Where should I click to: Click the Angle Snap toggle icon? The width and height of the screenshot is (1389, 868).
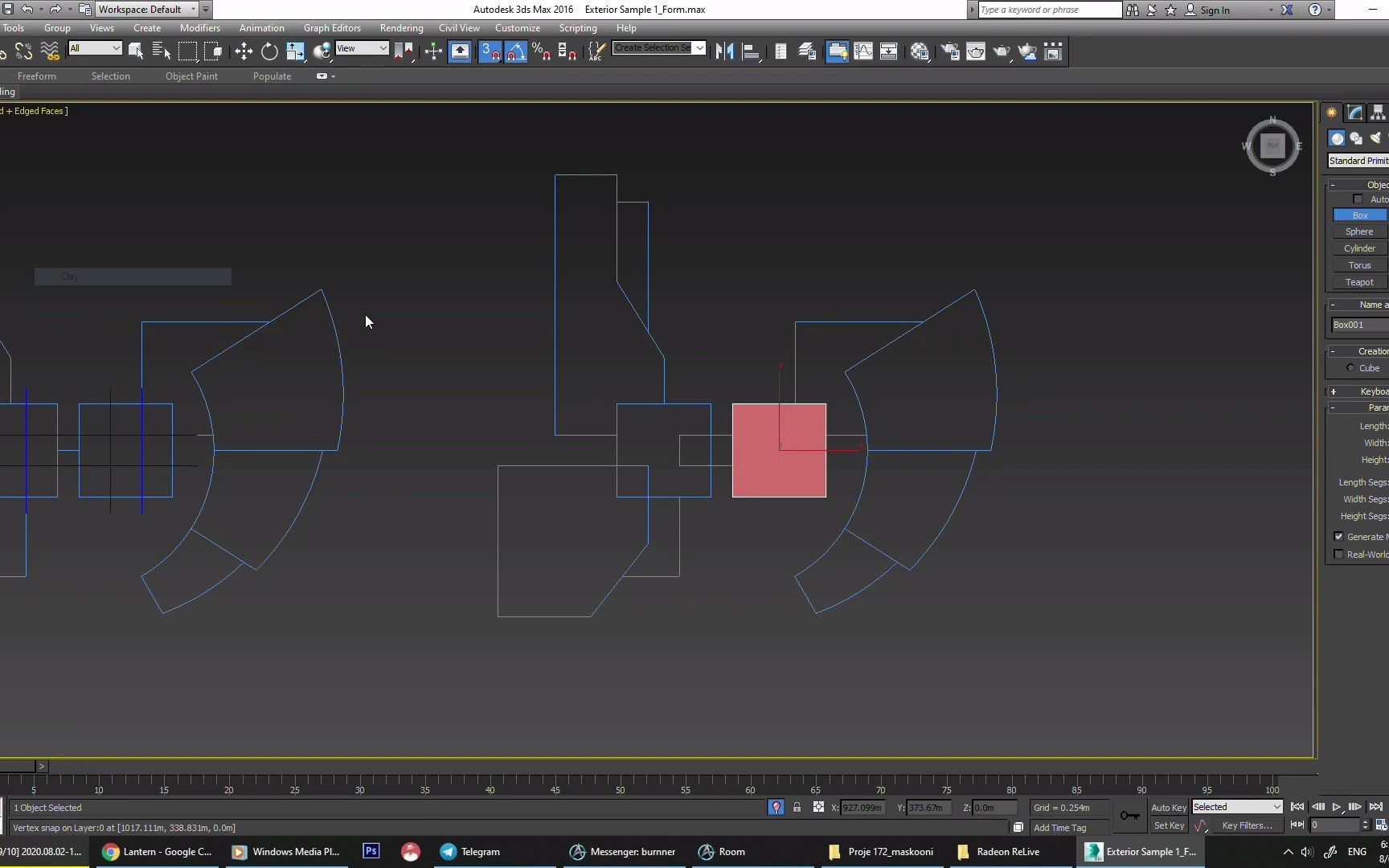515,51
